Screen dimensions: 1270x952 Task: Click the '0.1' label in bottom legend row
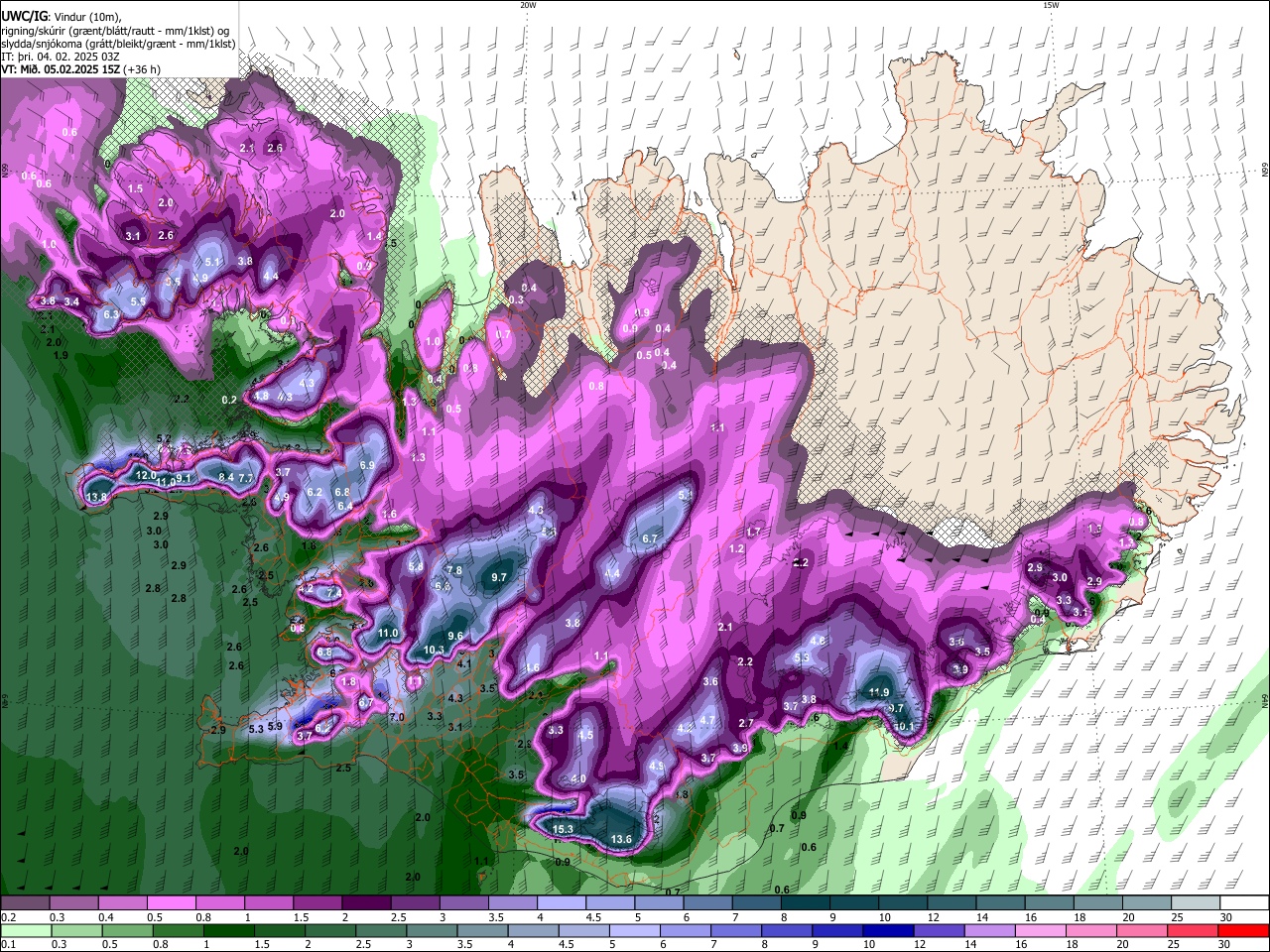(x=7, y=944)
